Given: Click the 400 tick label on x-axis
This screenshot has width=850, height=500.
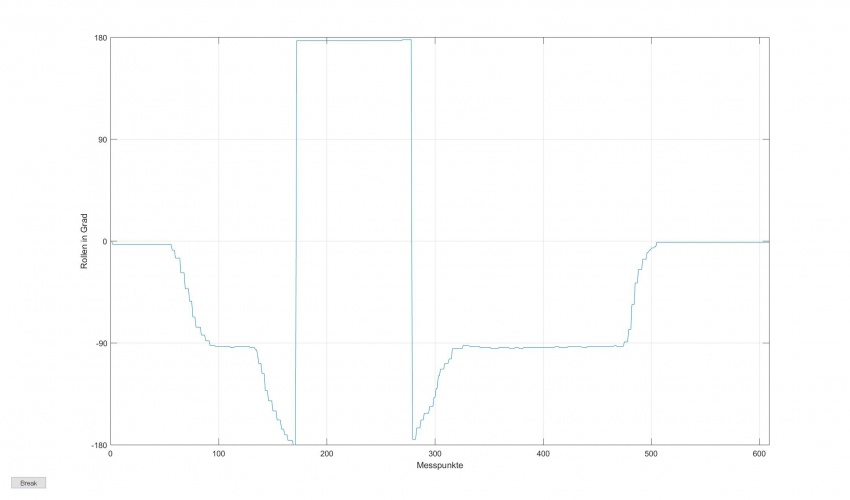Looking at the screenshot, I should 542,454.
